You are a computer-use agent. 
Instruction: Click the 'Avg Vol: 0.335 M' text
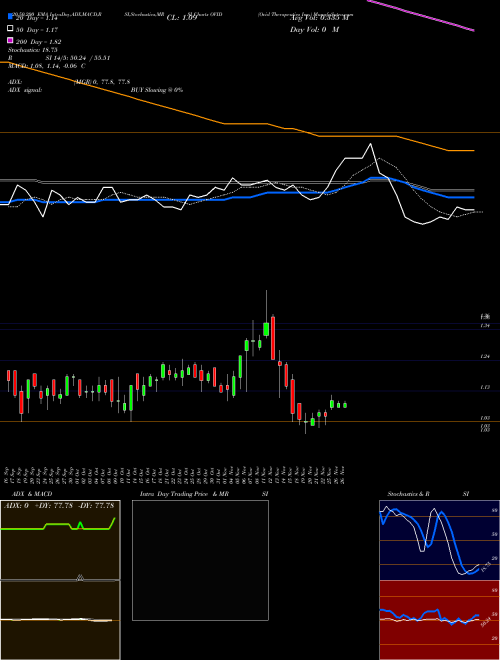pyautogui.click(x=319, y=18)
